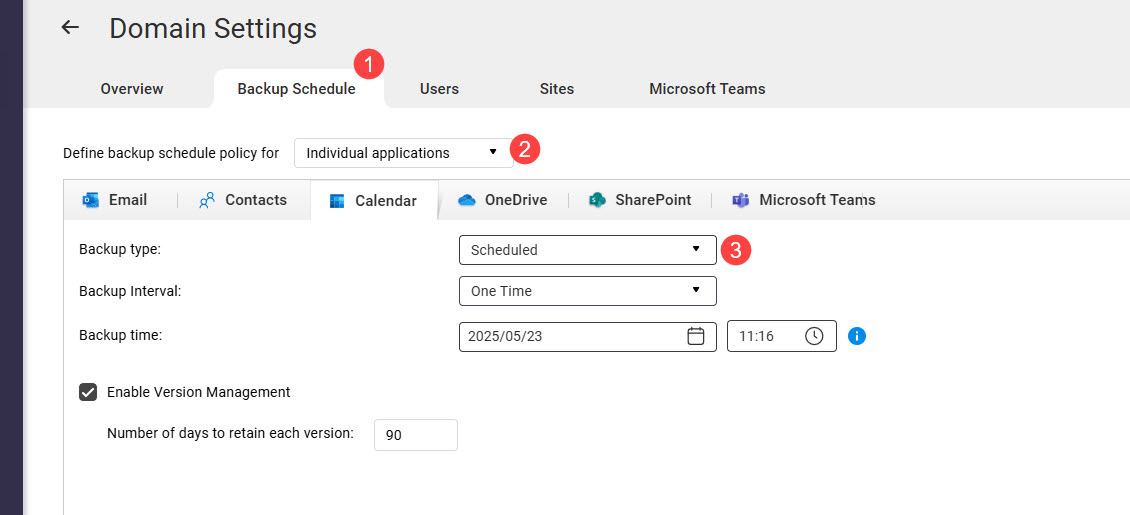Toggle Enable Version Management checkbox
This screenshot has height=515, width=1130.
(88, 392)
